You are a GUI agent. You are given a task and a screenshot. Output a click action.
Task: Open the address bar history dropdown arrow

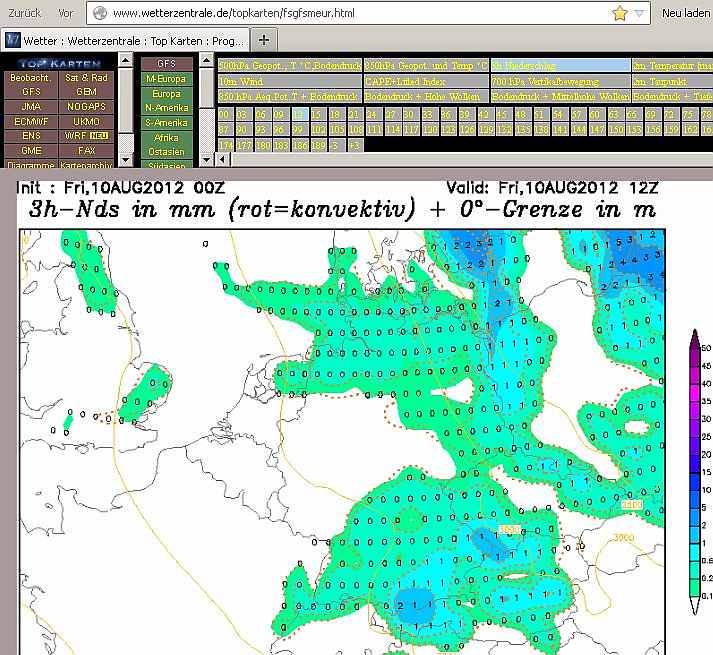coord(640,13)
